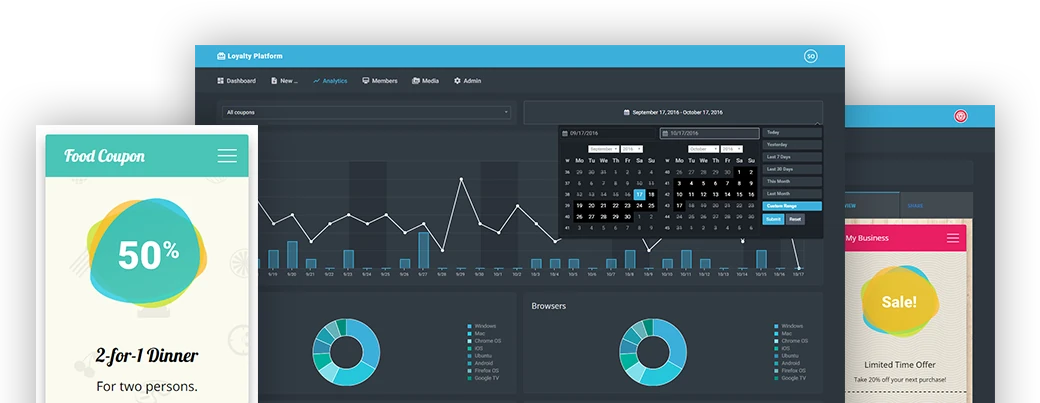Click Firefox OS label in the Browsers legend
Image resolution: width=1040 pixels, height=403 pixels.
pyautogui.click(x=793, y=371)
